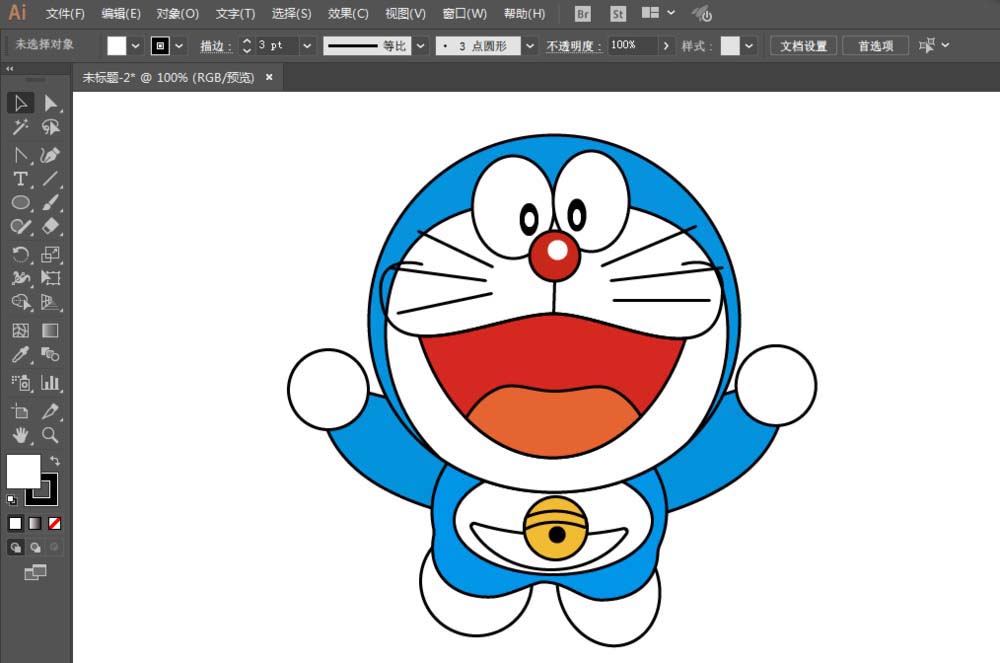Viewport: 1000px width, 663px height.
Task: Select the Magic Wand tool
Action: pyautogui.click(x=20, y=128)
